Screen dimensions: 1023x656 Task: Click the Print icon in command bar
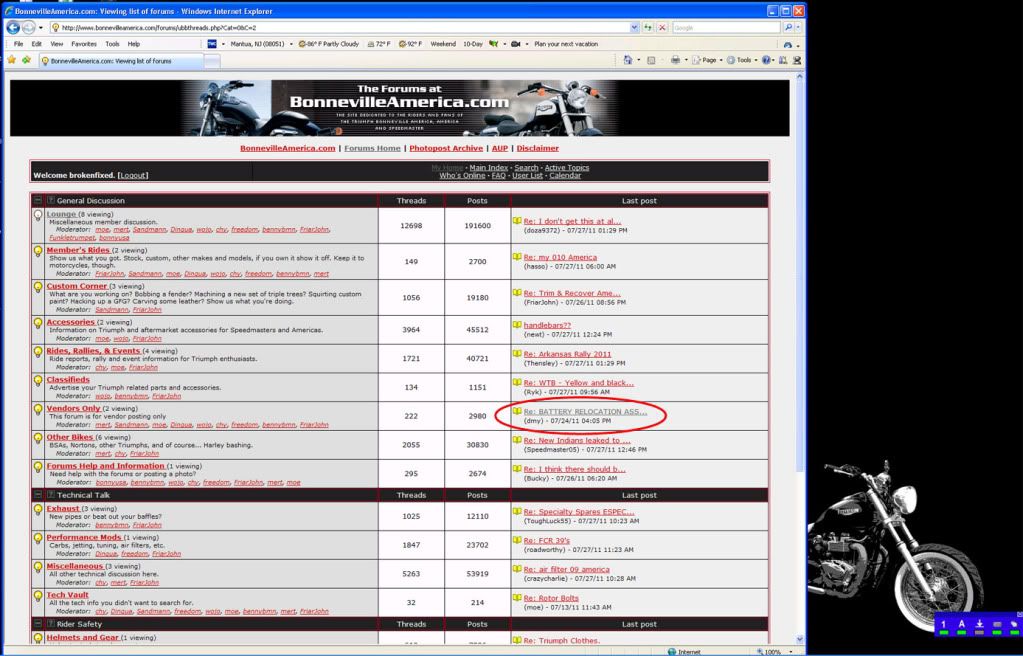(677, 60)
